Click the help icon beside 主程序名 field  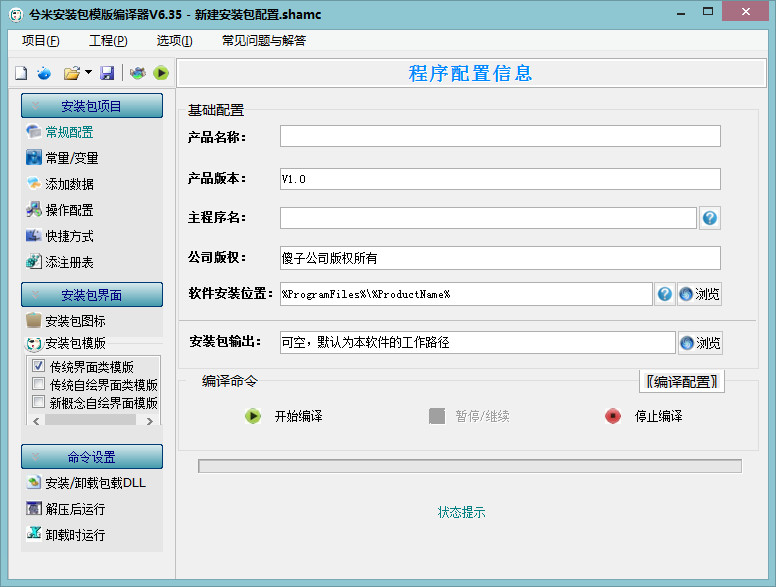pyautogui.click(x=710, y=218)
